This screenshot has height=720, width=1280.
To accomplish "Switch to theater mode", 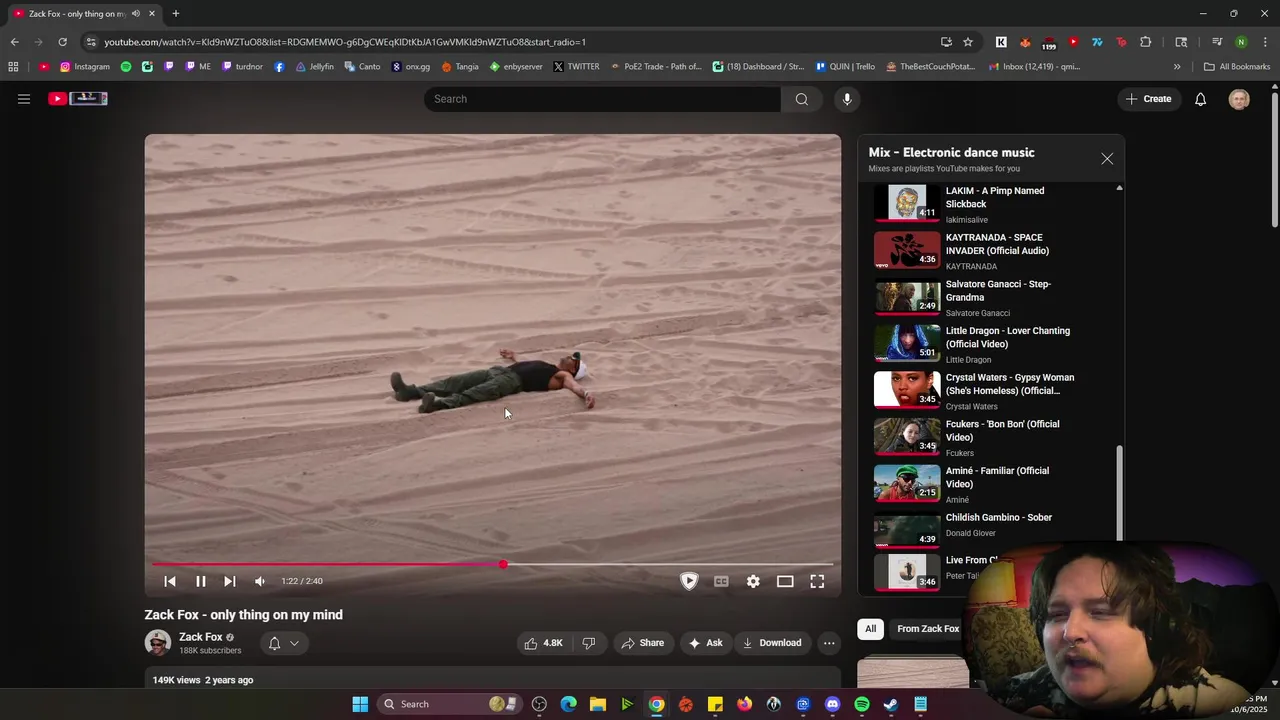I will click(x=785, y=581).
